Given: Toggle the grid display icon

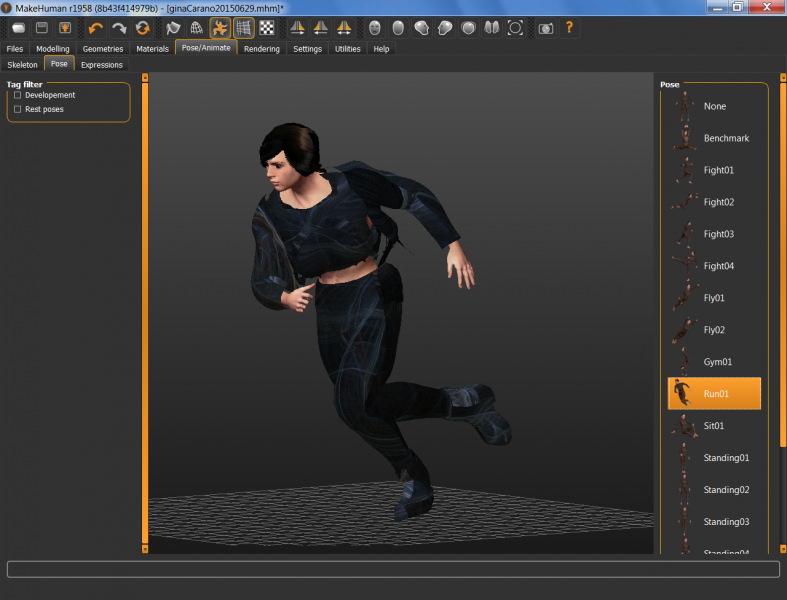Looking at the screenshot, I should (243, 28).
